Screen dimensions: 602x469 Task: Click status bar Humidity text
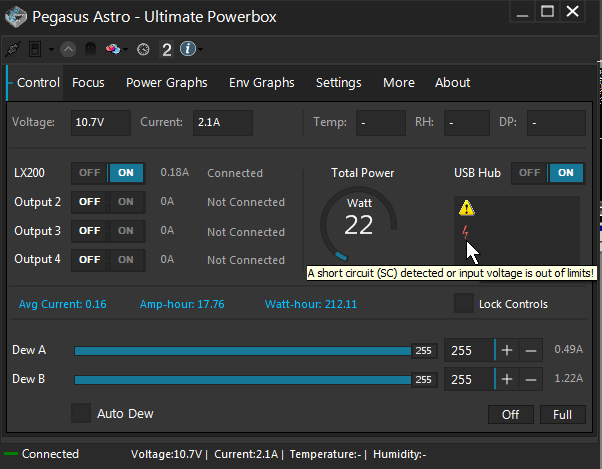point(400,454)
